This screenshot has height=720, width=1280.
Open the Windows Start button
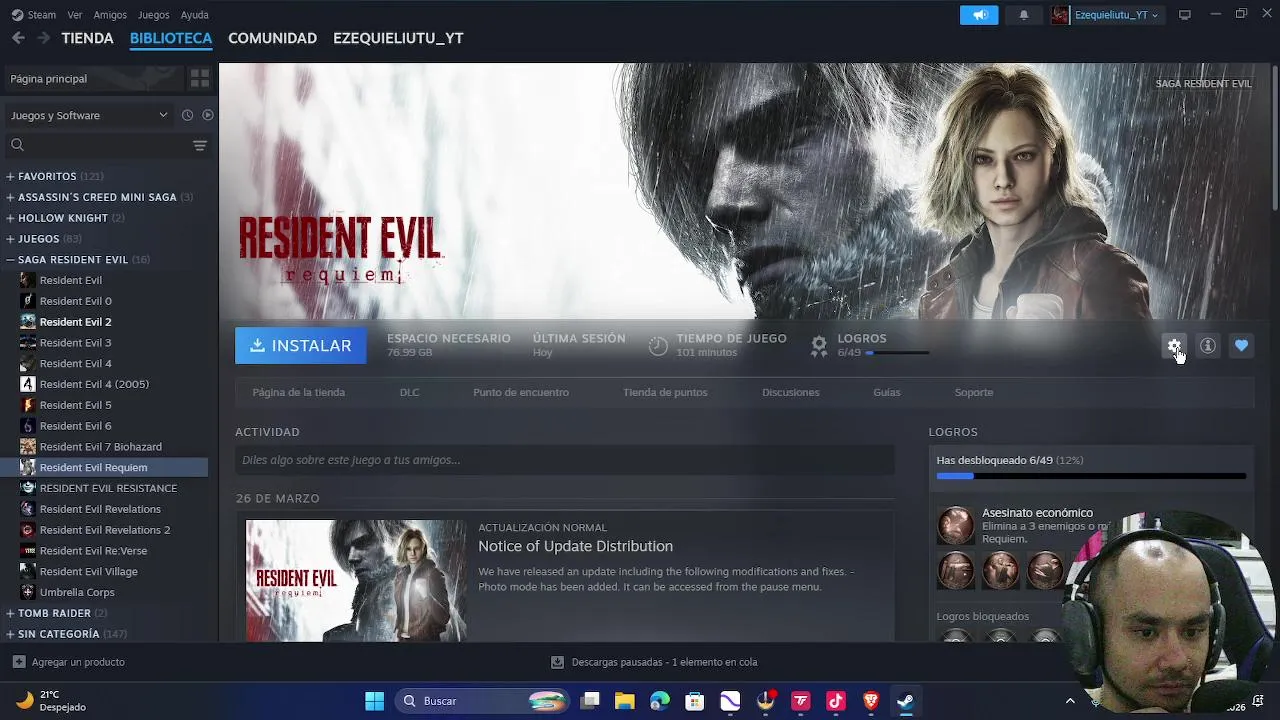pos(374,701)
